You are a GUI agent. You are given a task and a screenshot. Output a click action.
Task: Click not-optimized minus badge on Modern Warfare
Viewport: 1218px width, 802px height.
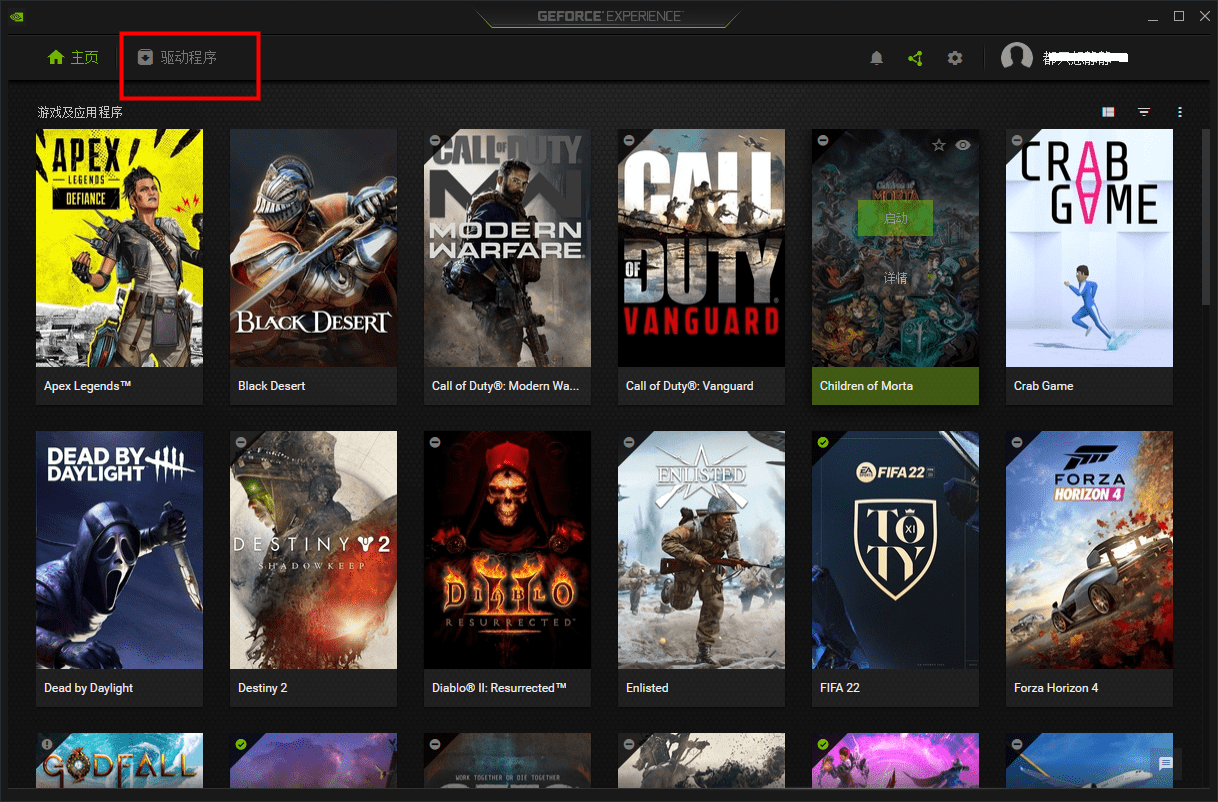point(435,140)
